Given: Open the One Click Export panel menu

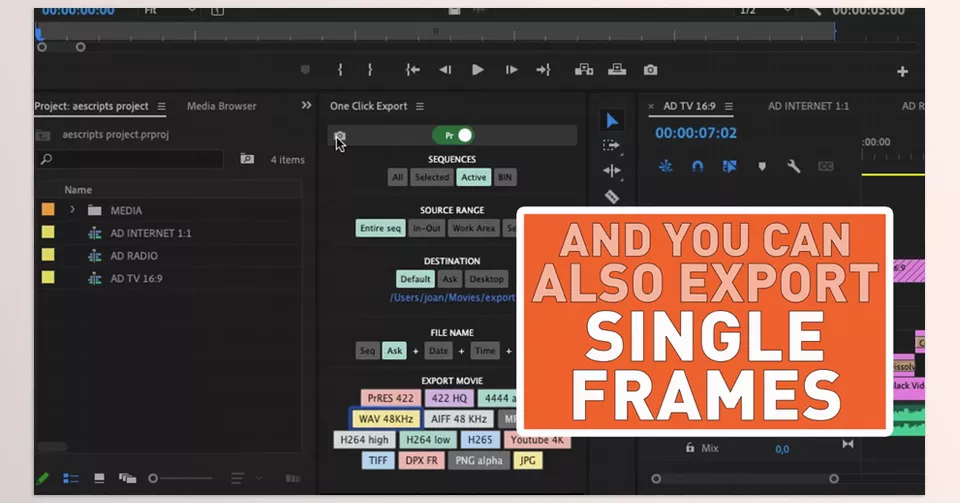Looking at the screenshot, I should (420, 106).
